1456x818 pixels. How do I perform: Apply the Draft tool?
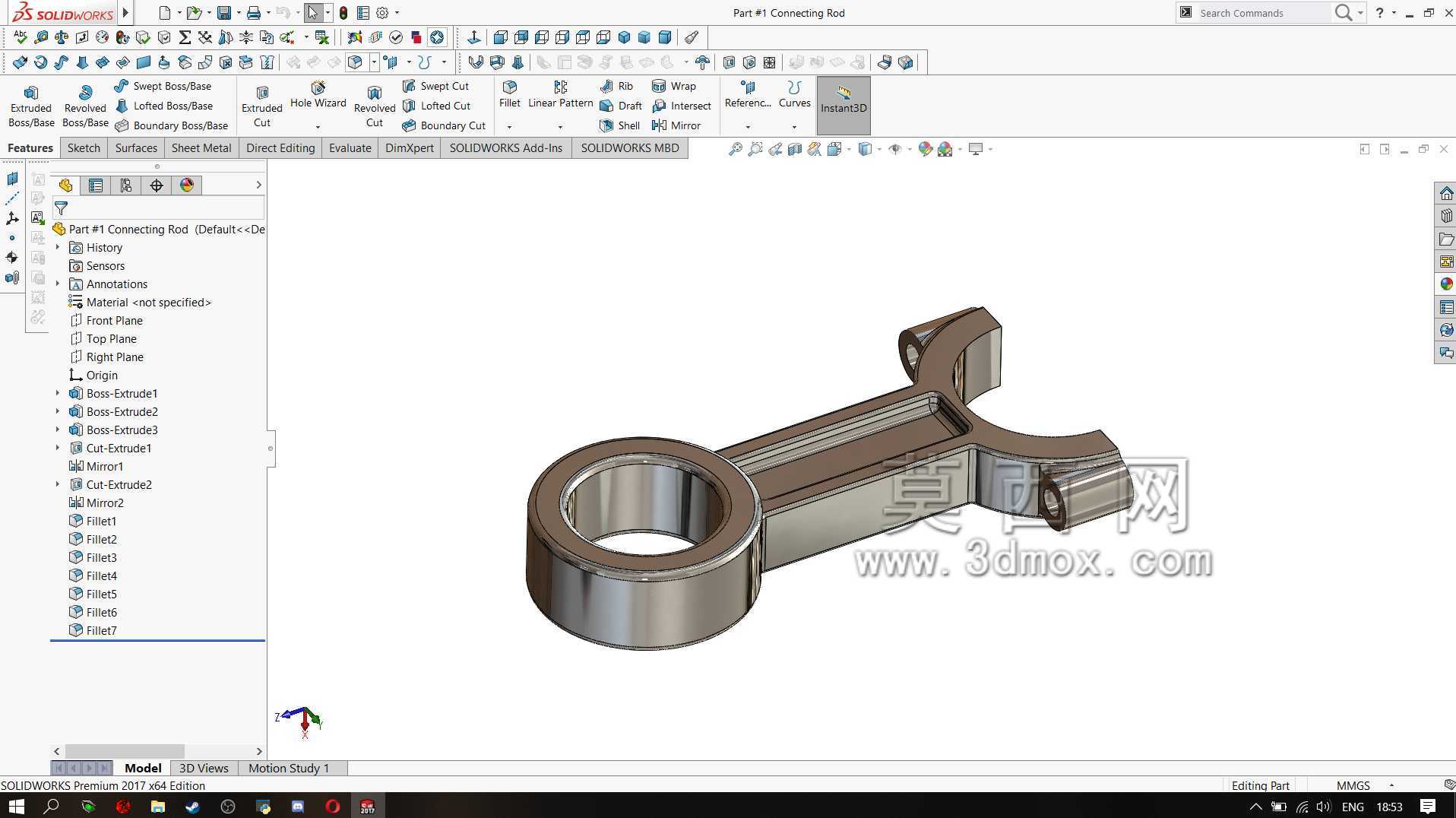tap(621, 106)
